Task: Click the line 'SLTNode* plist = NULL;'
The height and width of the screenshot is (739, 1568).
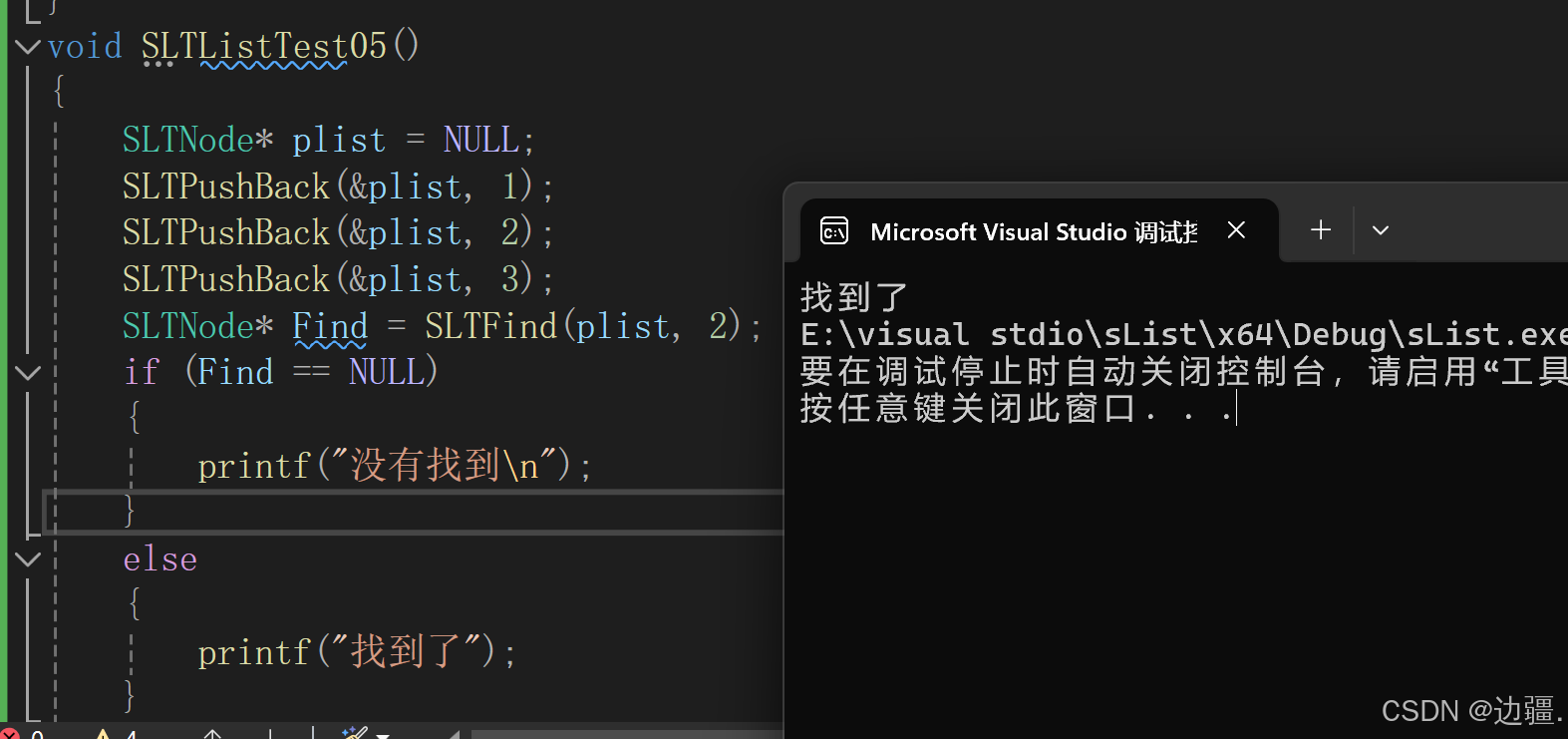Action: pyautogui.click(x=329, y=140)
